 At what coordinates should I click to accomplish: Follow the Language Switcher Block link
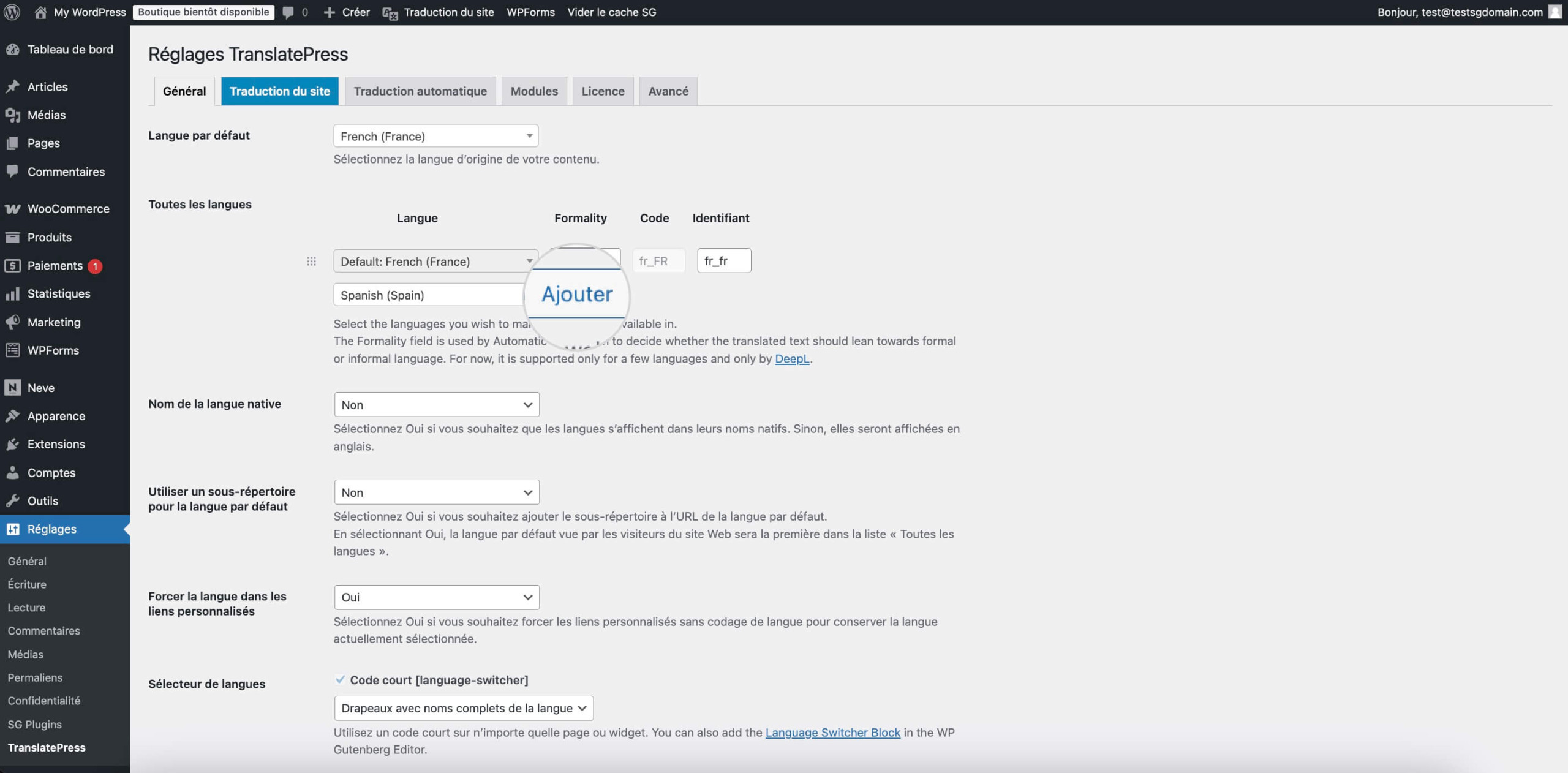(x=832, y=732)
